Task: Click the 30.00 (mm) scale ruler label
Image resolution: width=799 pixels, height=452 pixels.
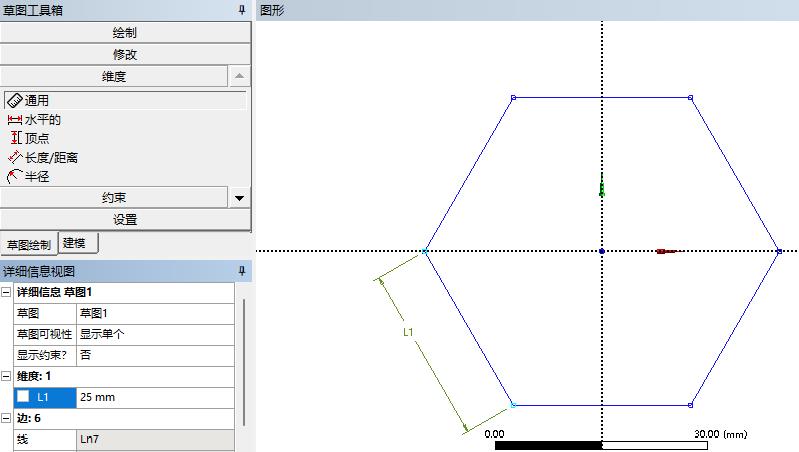Action: pyautogui.click(x=721, y=434)
